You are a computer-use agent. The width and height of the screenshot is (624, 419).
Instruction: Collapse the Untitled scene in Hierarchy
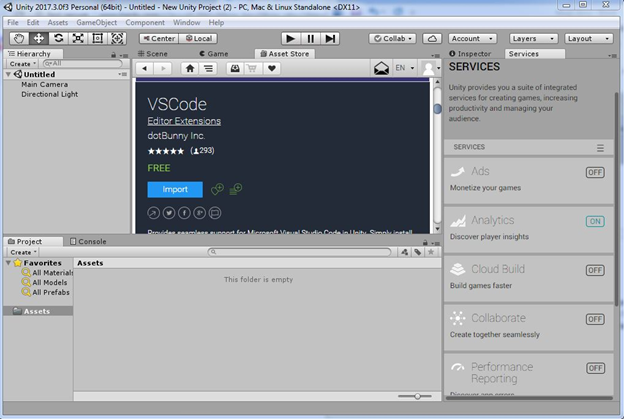coord(8,74)
